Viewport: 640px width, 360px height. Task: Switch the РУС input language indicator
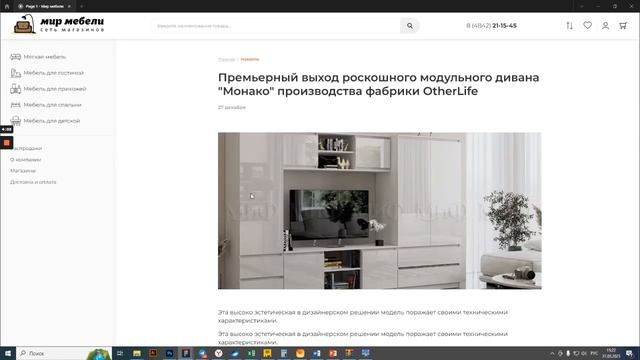click(x=594, y=353)
